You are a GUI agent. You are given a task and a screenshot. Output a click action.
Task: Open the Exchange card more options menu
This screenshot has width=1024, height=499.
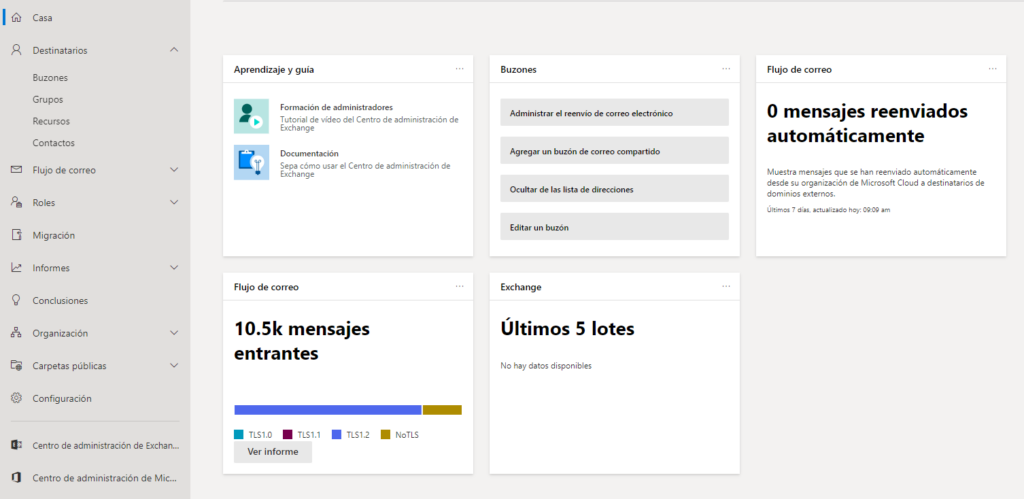click(726, 287)
